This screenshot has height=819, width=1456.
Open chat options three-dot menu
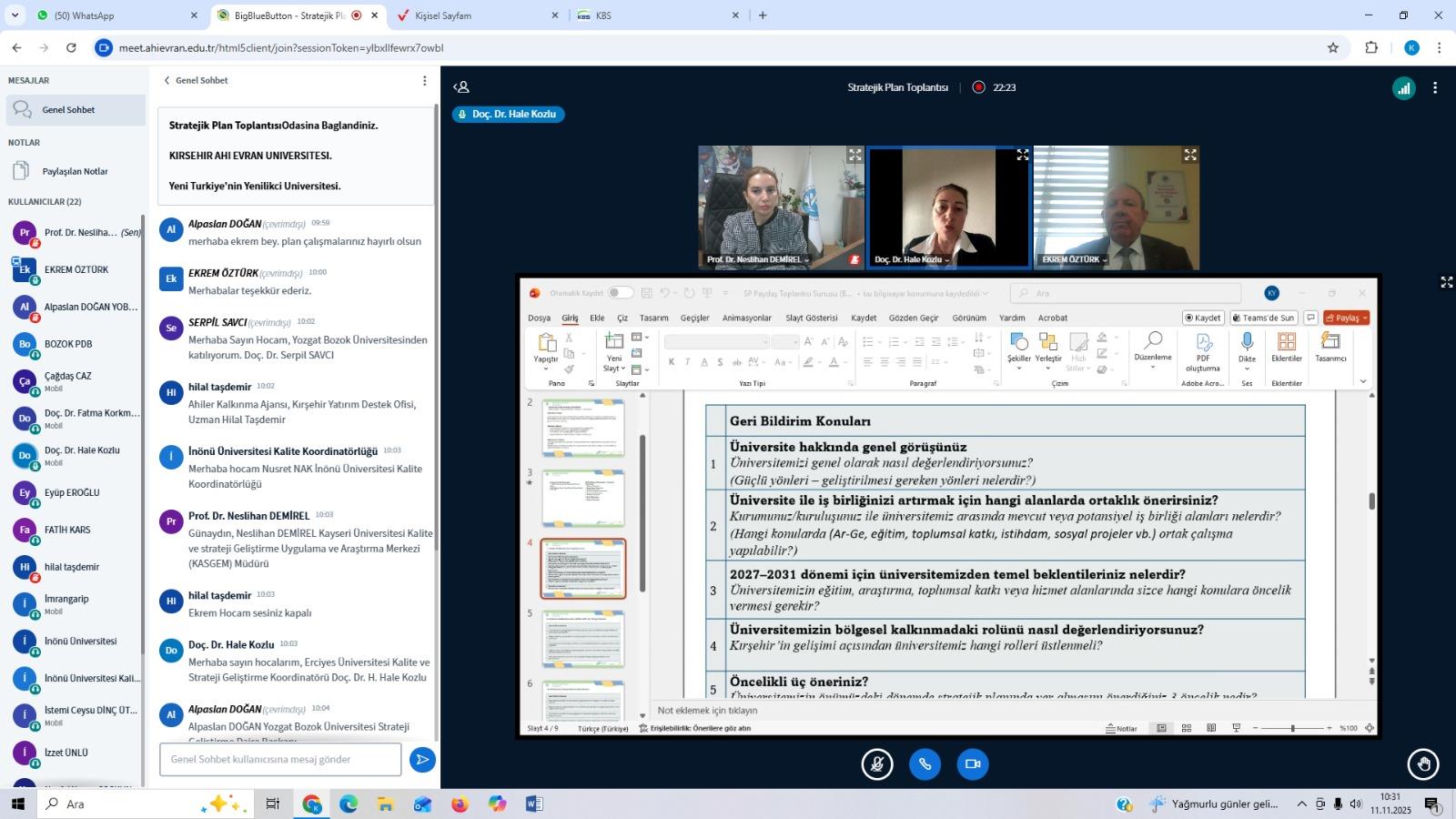click(x=424, y=81)
